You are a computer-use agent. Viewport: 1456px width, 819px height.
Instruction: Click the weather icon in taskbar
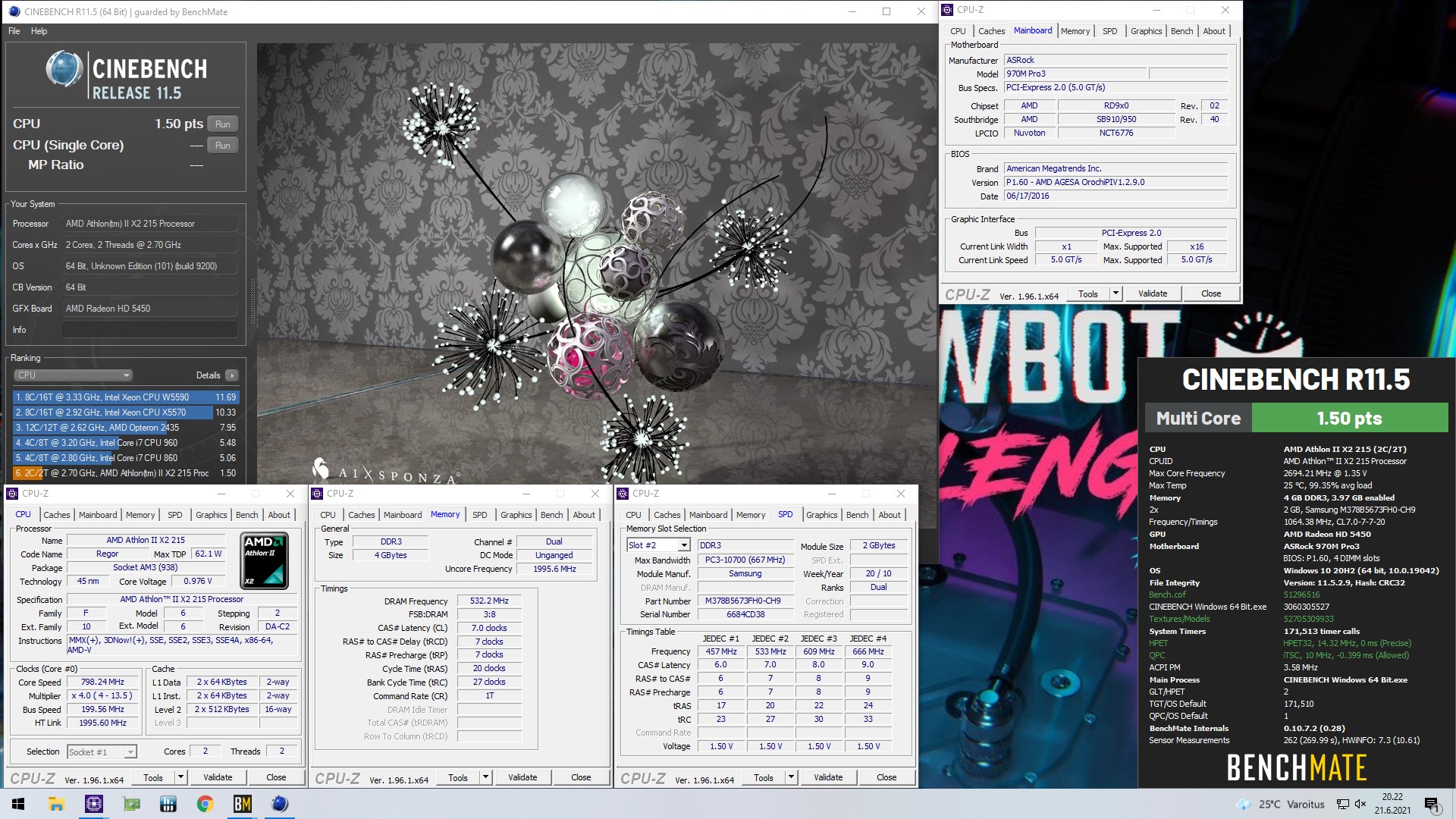(x=1243, y=805)
